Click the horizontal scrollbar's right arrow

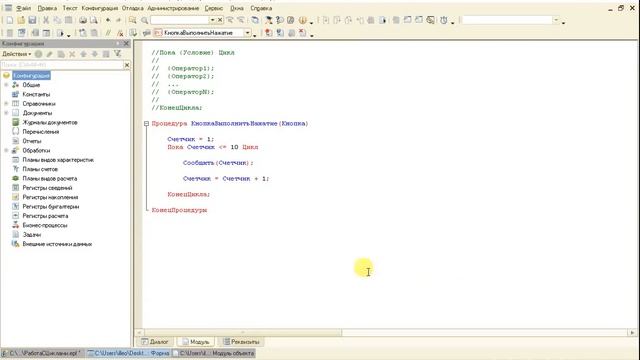pyautogui.click(x=632, y=333)
